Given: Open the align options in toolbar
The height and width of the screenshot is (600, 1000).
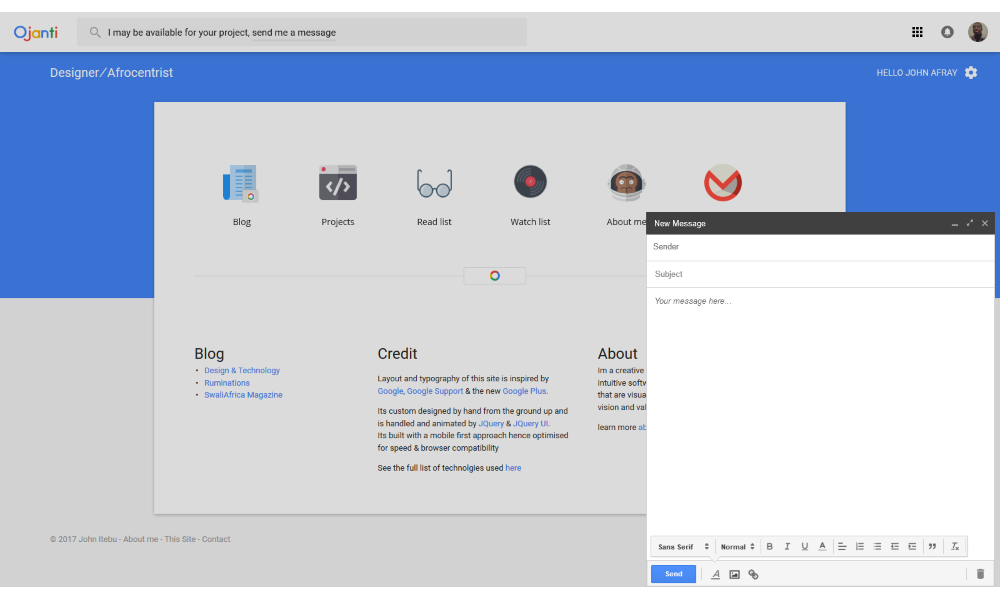Looking at the screenshot, I should [842, 546].
